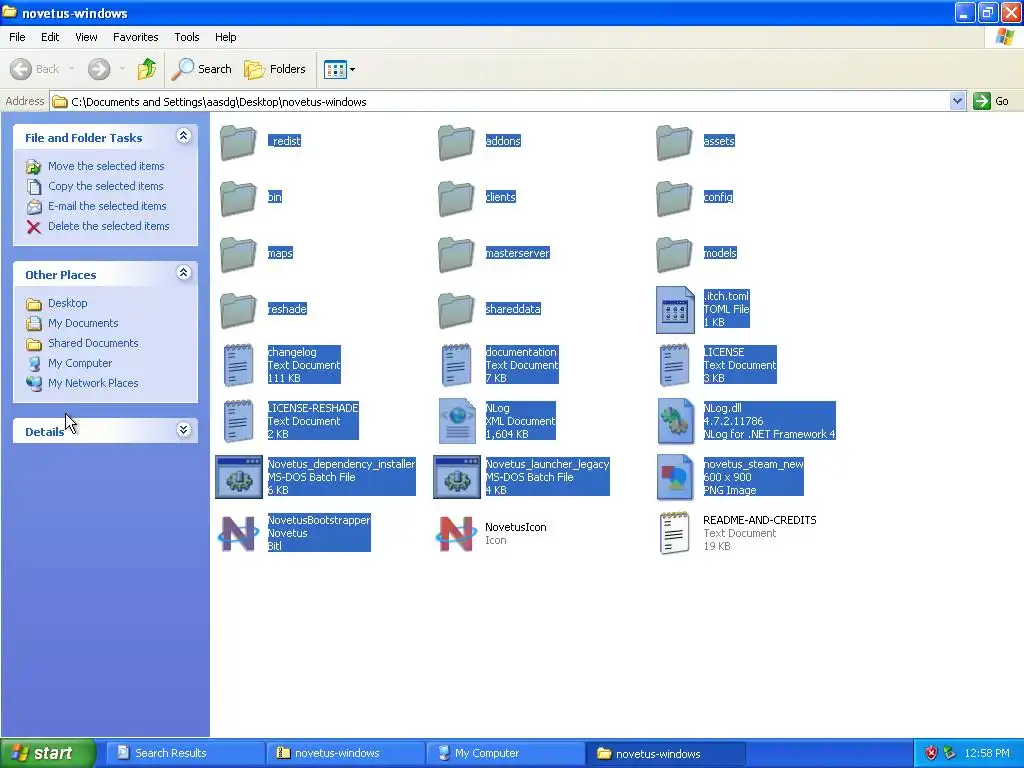Click the Go button

(992, 101)
